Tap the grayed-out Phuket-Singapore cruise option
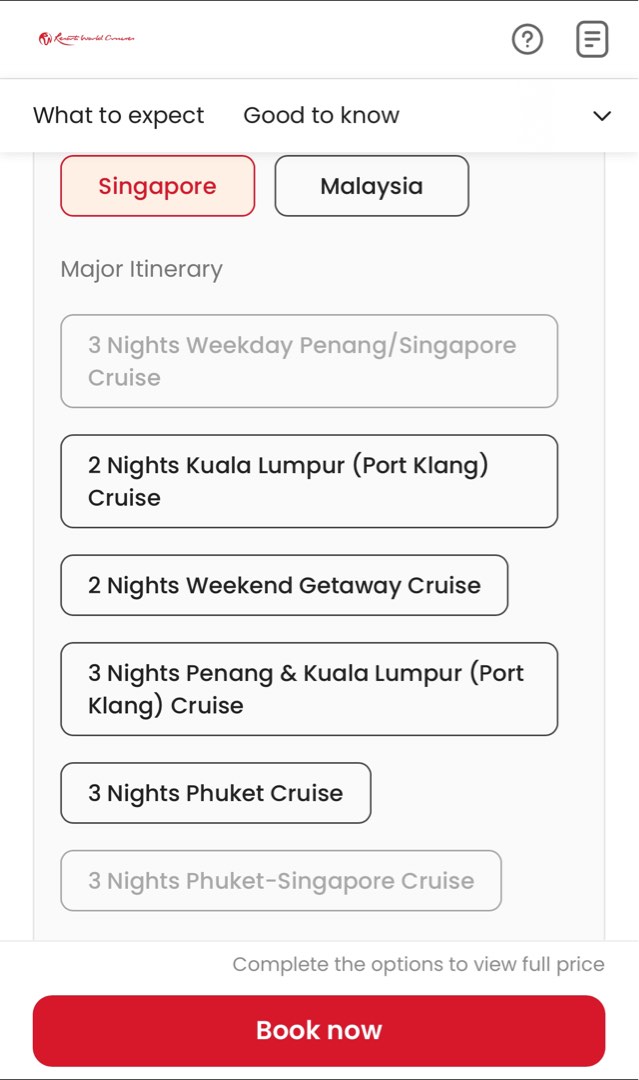Viewport: 639px width, 1080px height. tap(281, 880)
